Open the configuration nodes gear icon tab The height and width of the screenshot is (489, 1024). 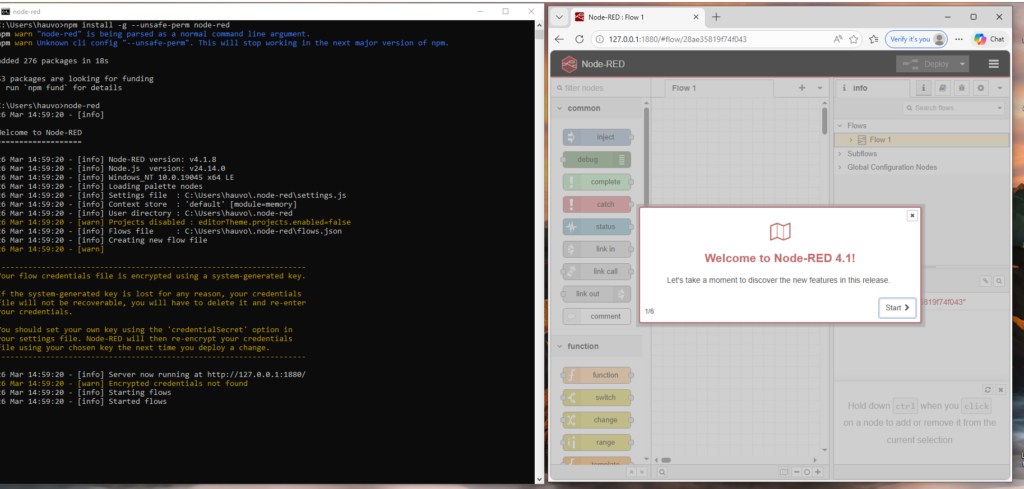click(x=980, y=88)
